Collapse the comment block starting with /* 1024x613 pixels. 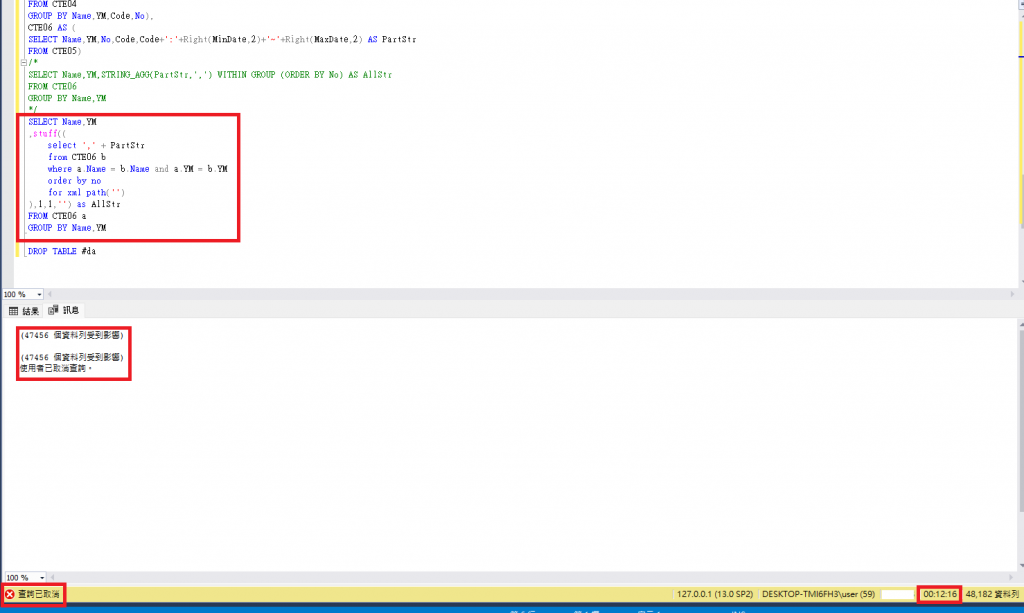[24, 63]
